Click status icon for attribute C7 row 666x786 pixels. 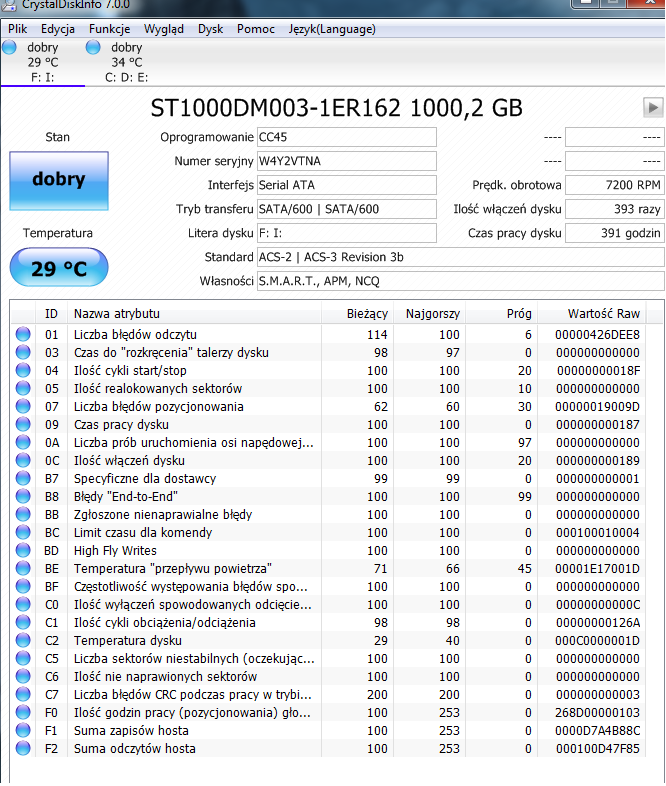(x=23, y=695)
